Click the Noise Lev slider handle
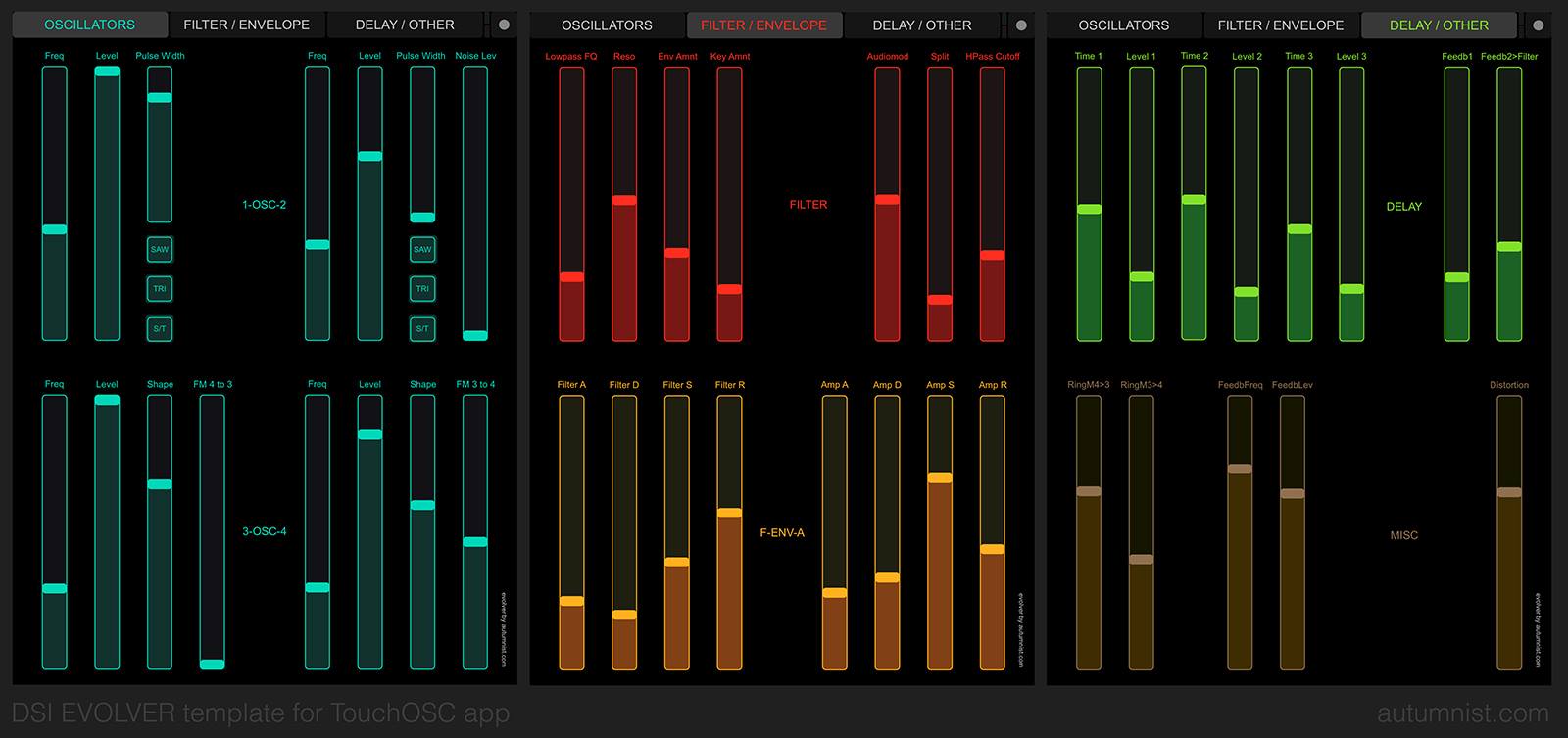 475,335
